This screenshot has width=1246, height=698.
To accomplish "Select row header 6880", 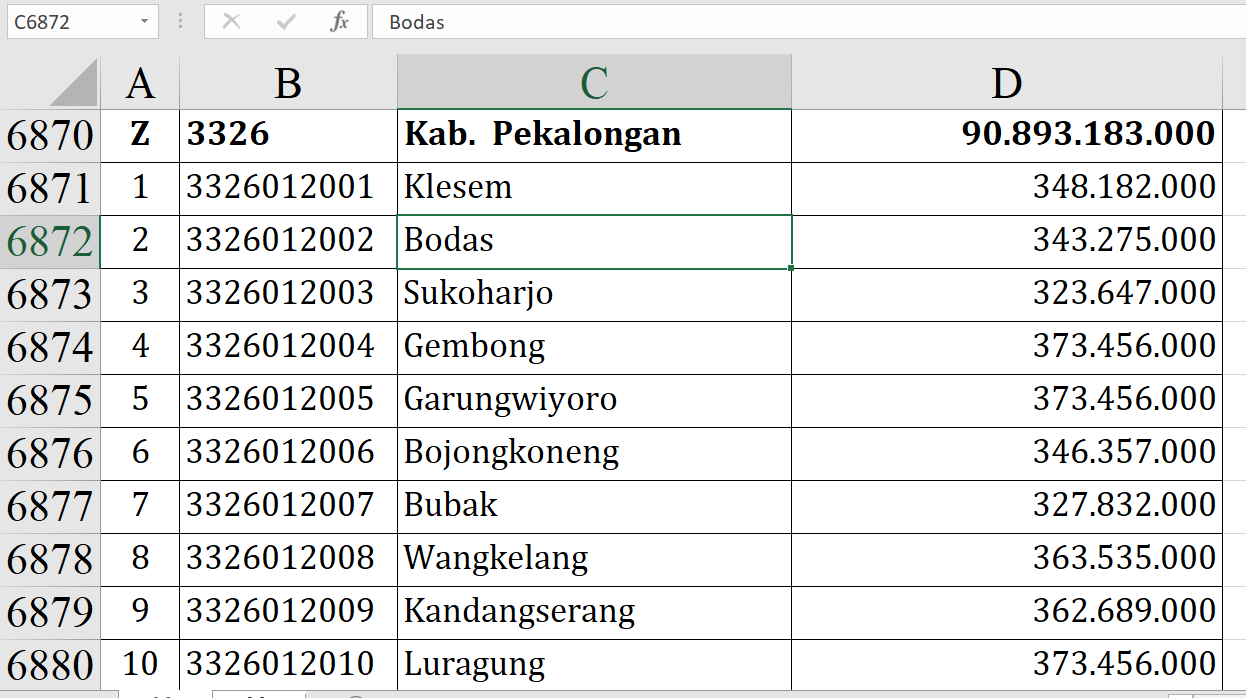I will 50,665.
